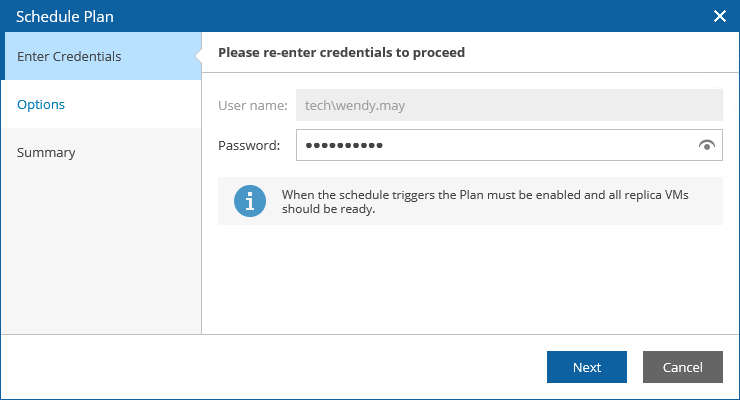The height and width of the screenshot is (400, 740).
Task: Go to the Options step
Action: coord(42,105)
